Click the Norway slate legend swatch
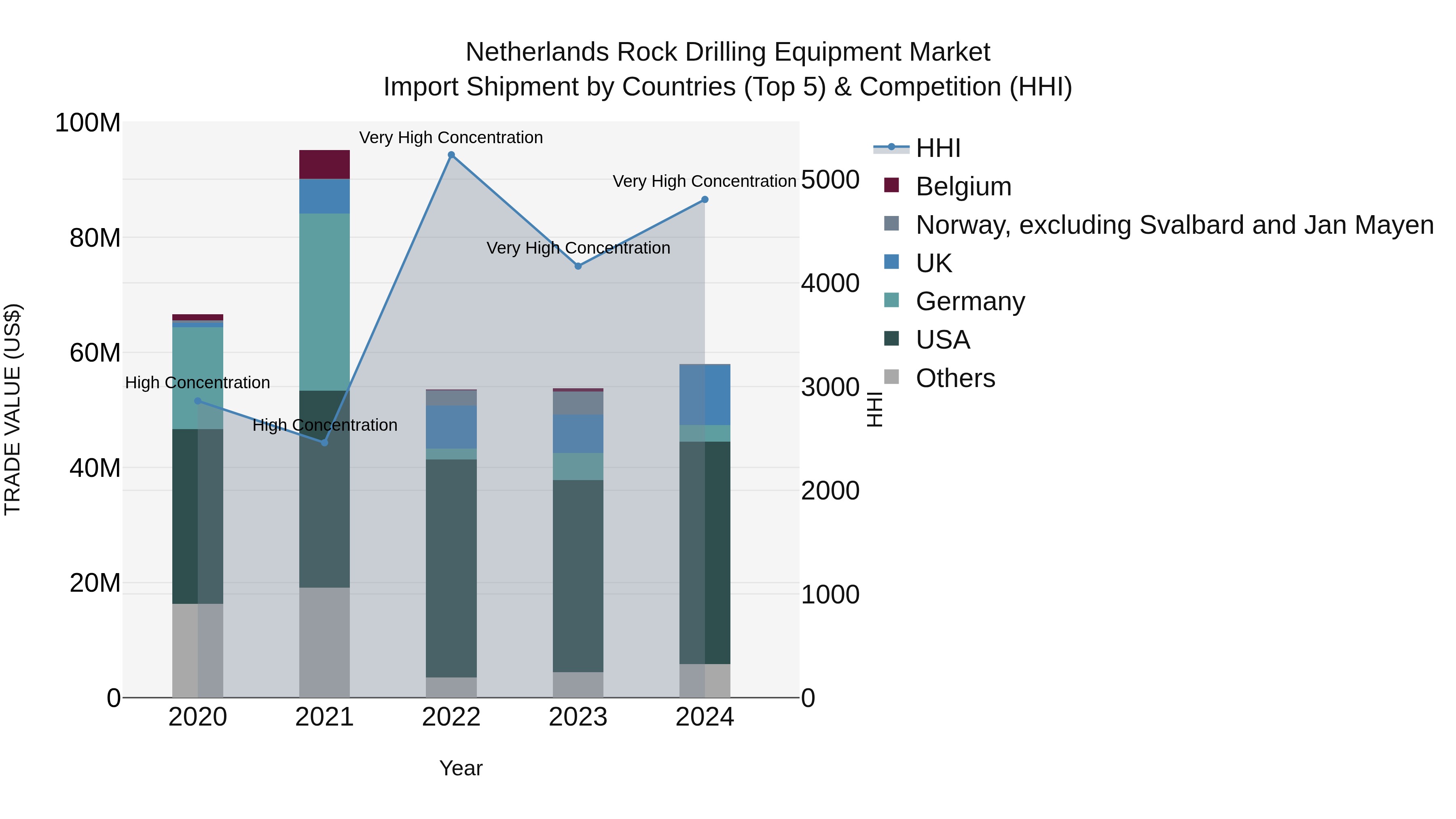Screen dimensions: 1456x819 pos(891,223)
